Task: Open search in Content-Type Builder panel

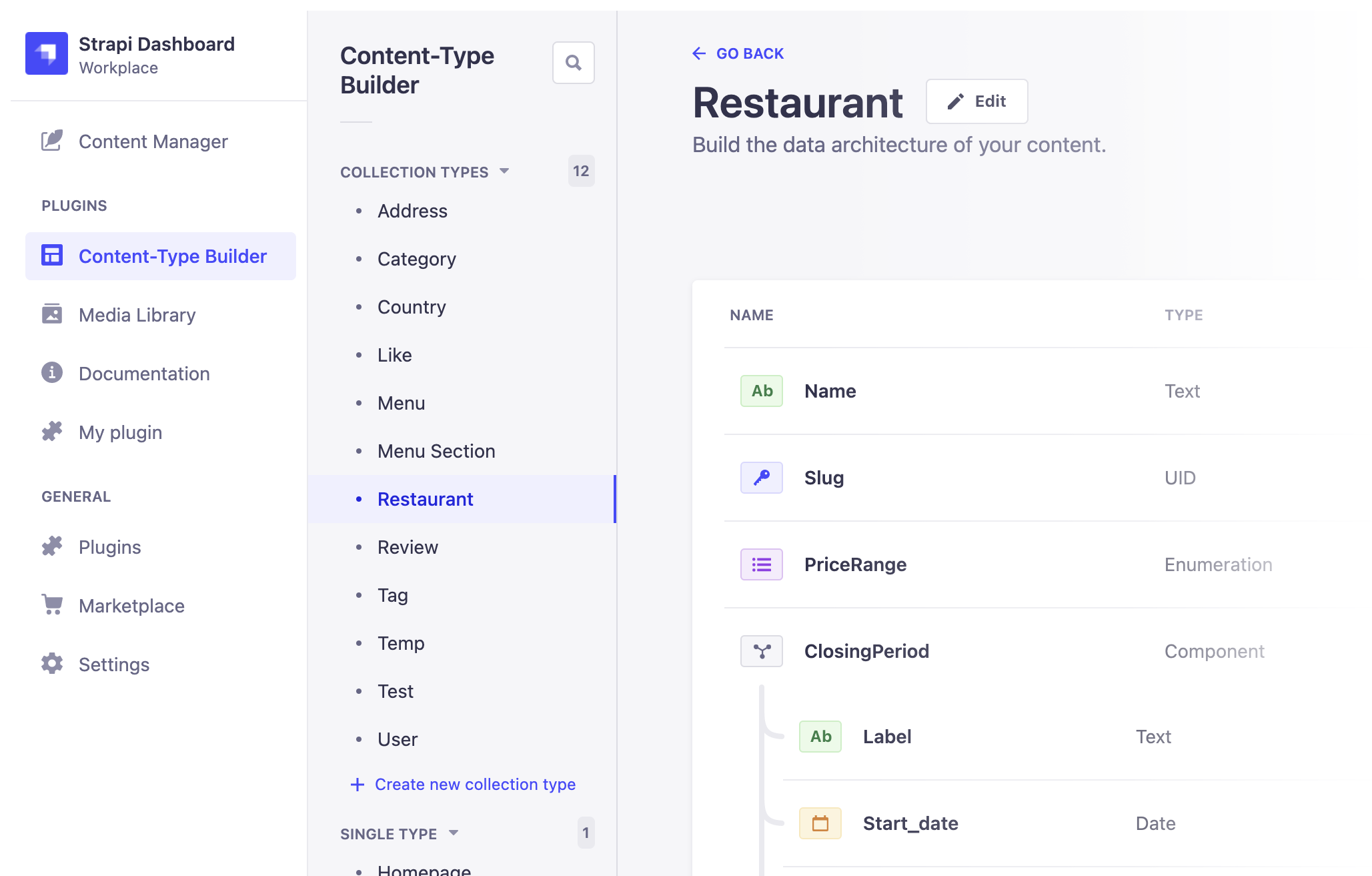Action: coord(574,63)
